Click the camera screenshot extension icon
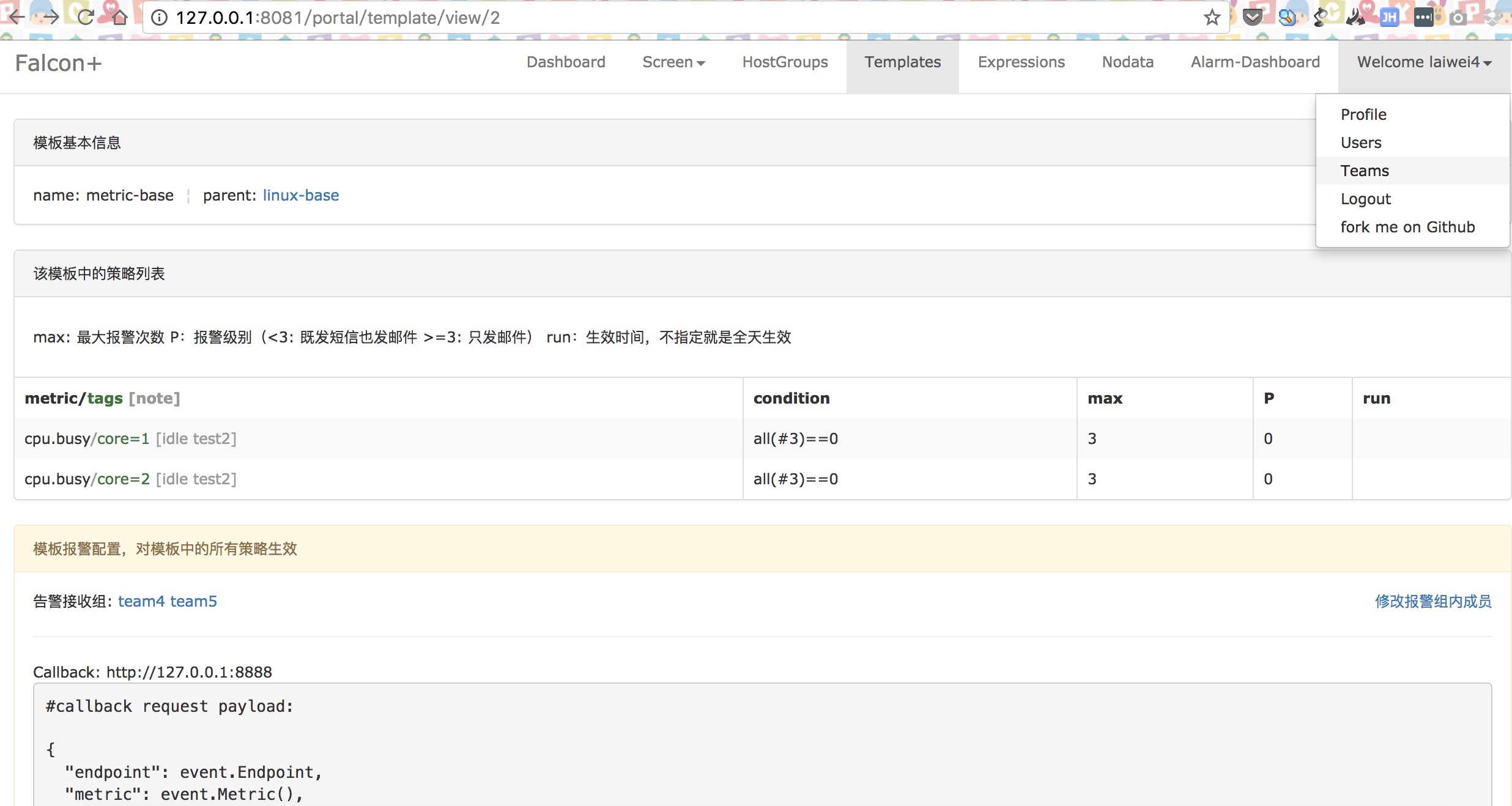Image resolution: width=1512 pixels, height=806 pixels. click(x=1458, y=18)
